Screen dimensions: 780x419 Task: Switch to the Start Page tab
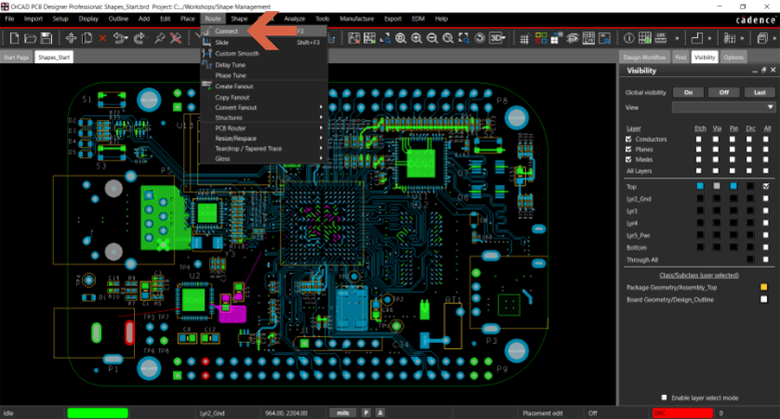coord(16,57)
